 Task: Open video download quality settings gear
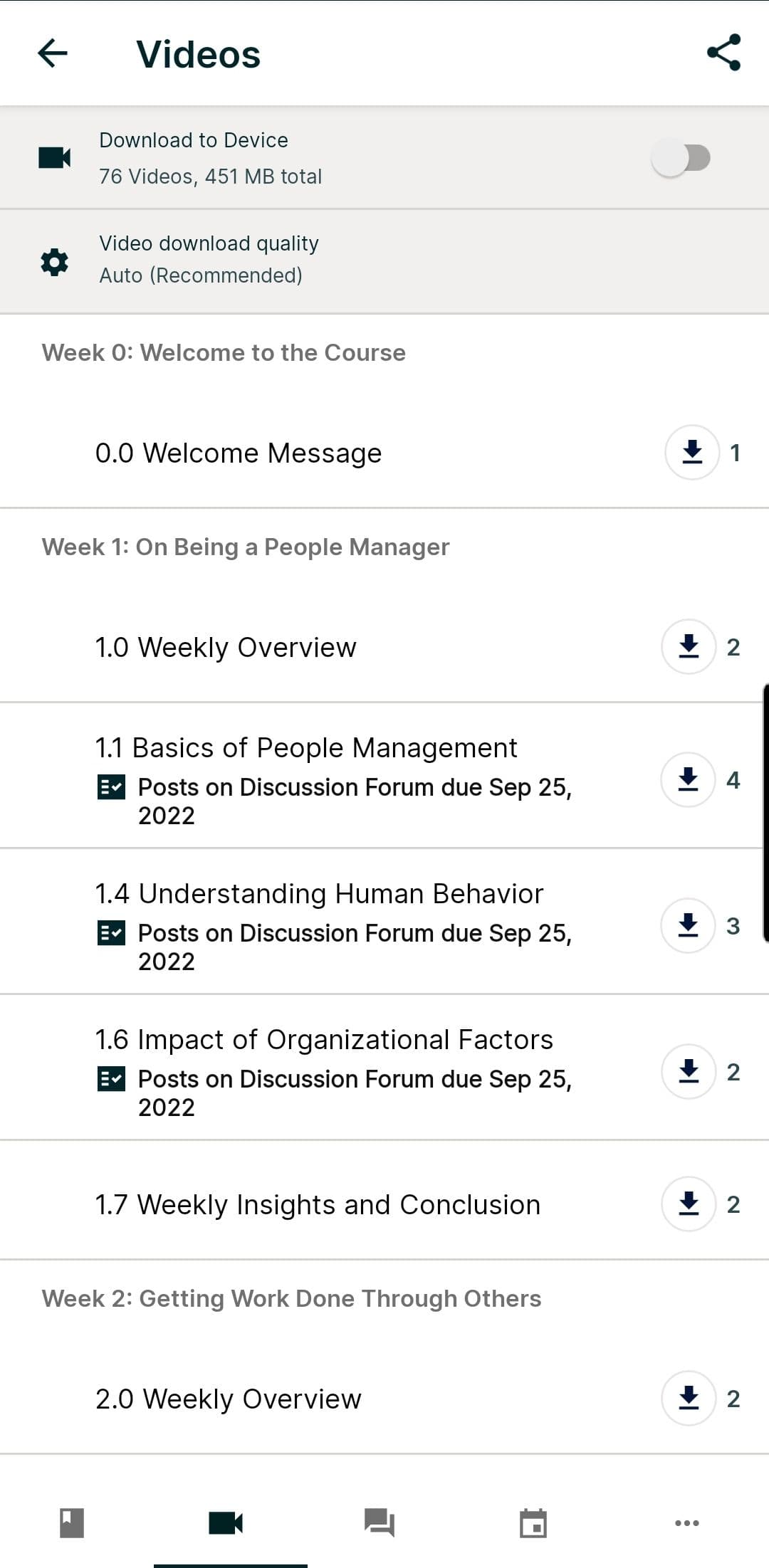click(55, 261)
